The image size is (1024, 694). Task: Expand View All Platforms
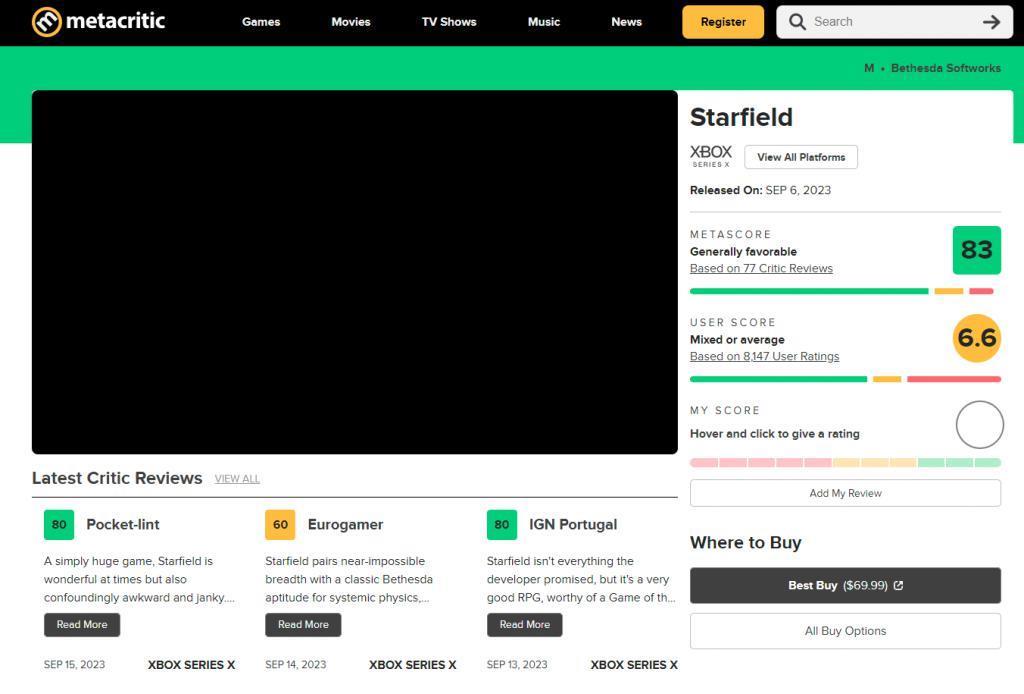coord(801,157)
